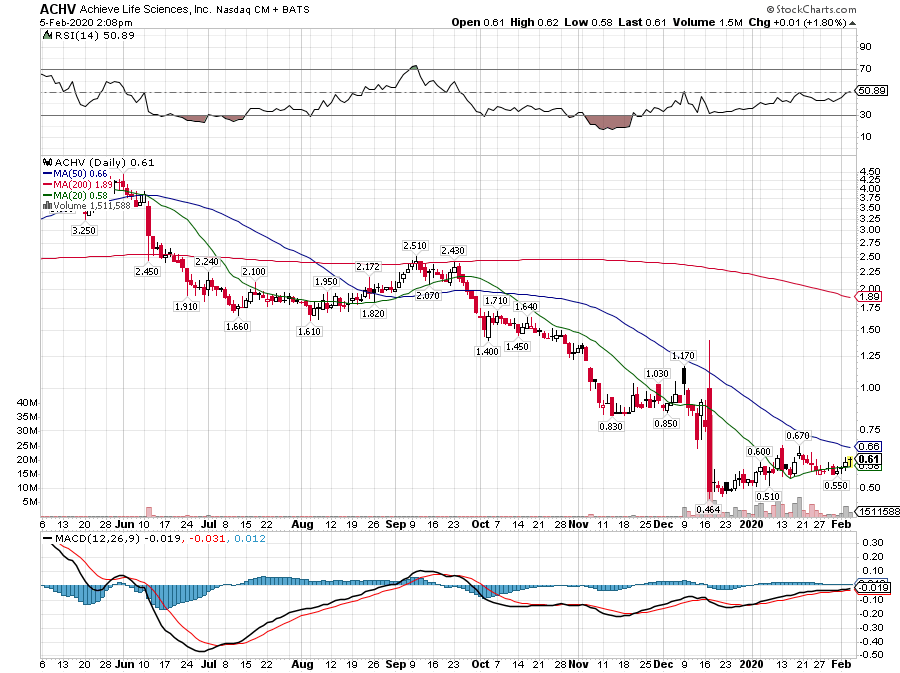Click the 2.510 September high annotation
This screenshot has height=673, width=900.
click(x=415, y=246)
